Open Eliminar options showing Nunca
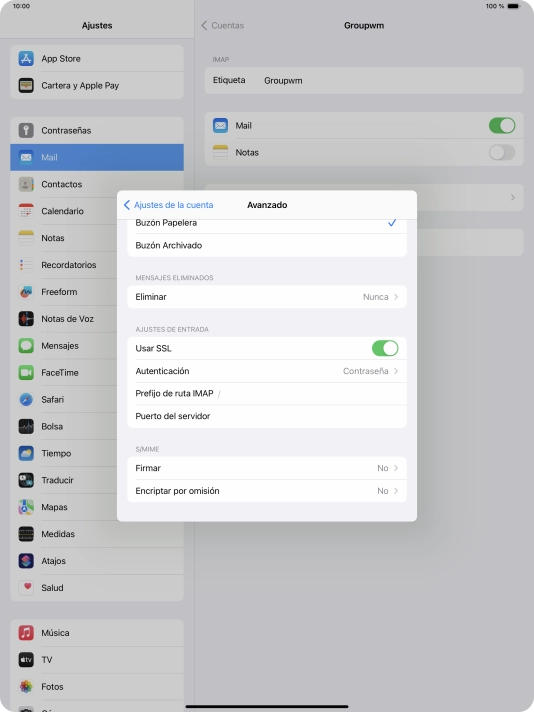Image resolution: width=534 pixels, height=712 pixels. [267, 297]
